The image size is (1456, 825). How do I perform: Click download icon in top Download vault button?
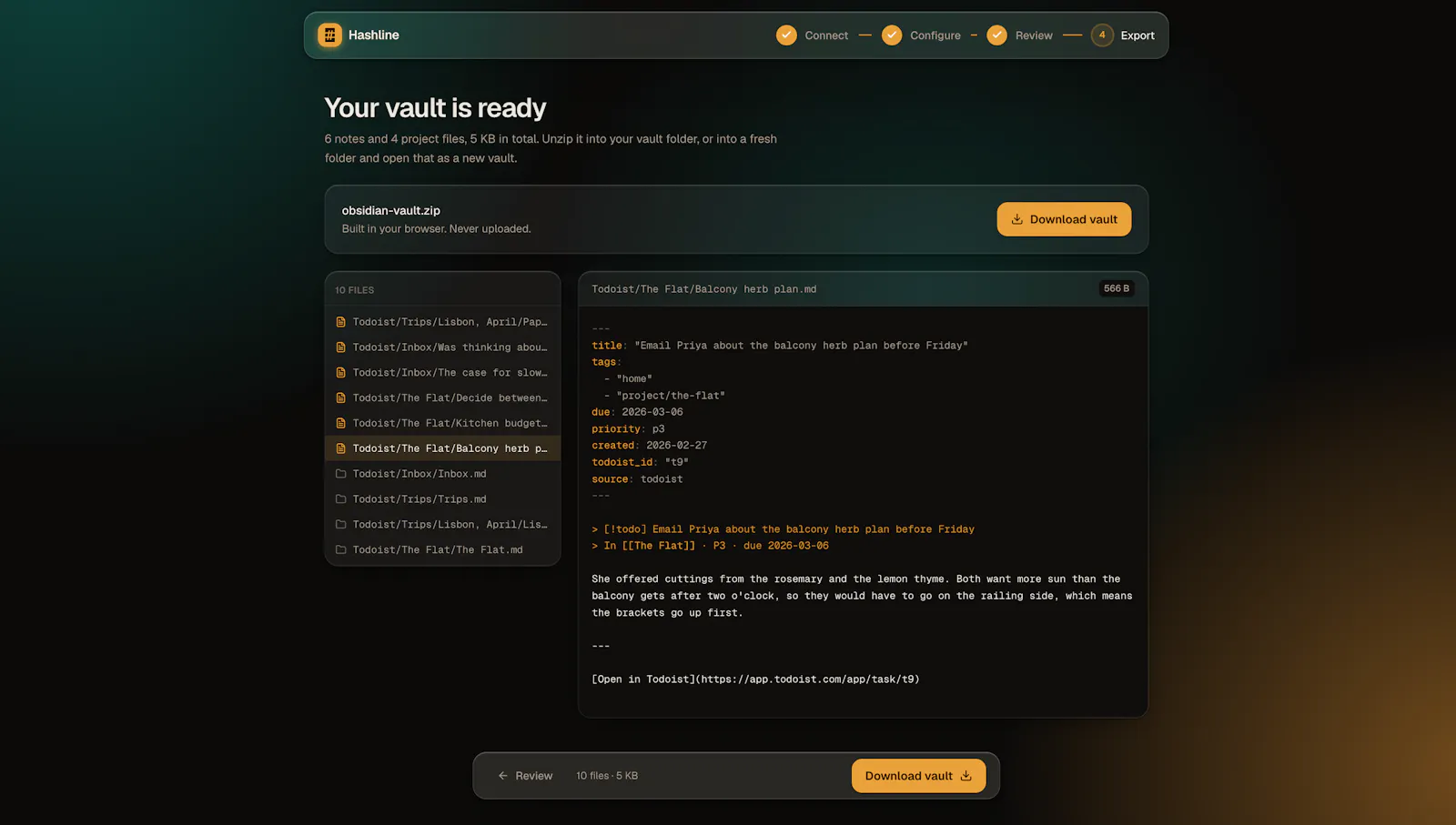tap(1017, 219)
